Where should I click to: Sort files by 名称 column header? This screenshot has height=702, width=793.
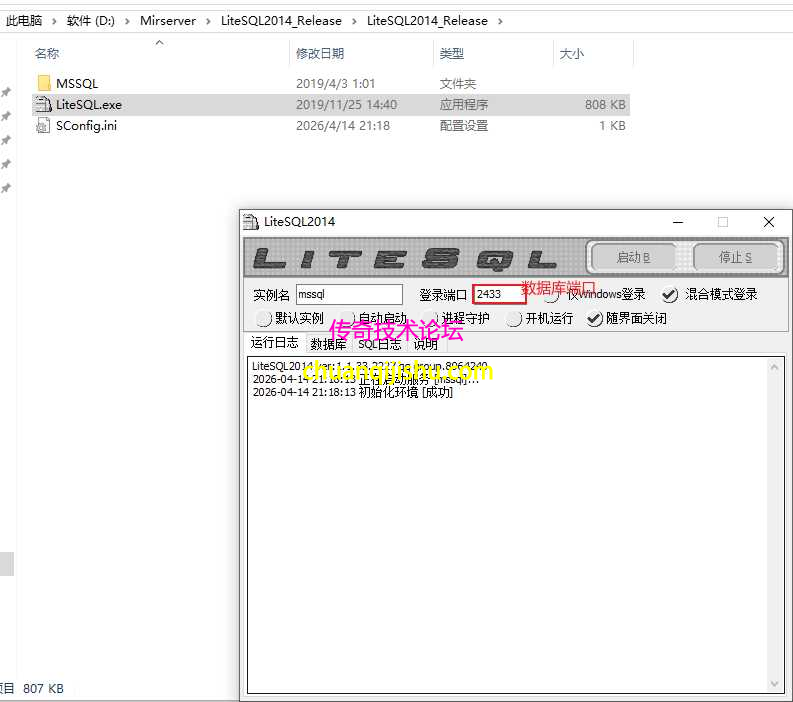[47, 54]
